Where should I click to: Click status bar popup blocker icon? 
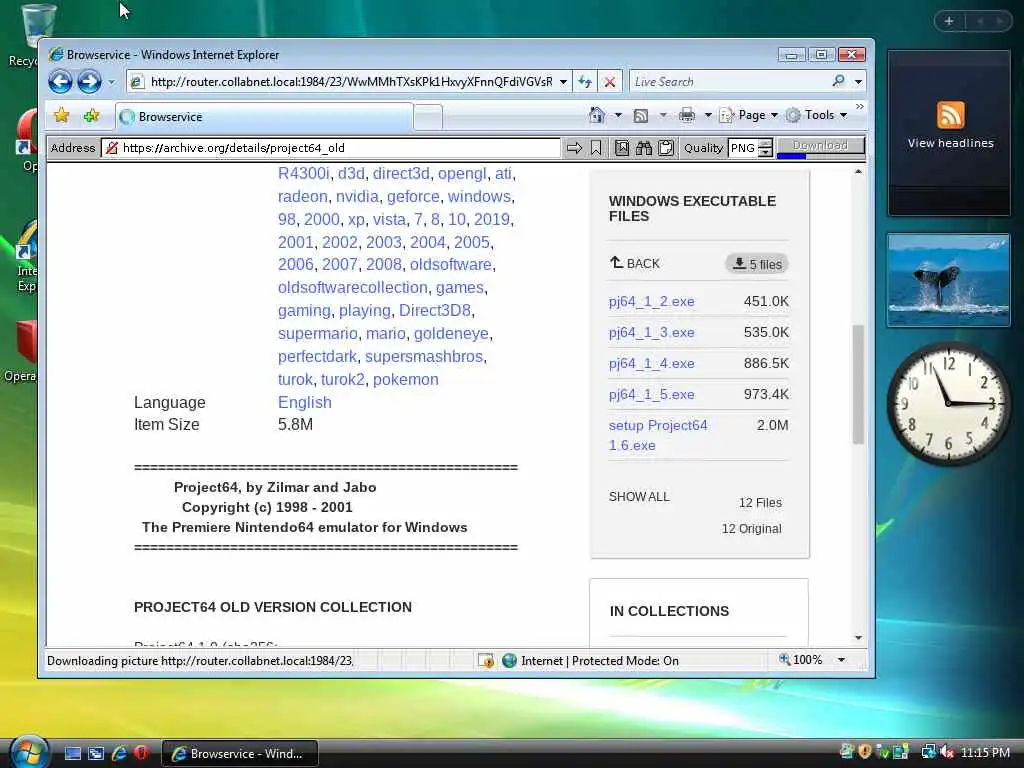tap(485, 660)
